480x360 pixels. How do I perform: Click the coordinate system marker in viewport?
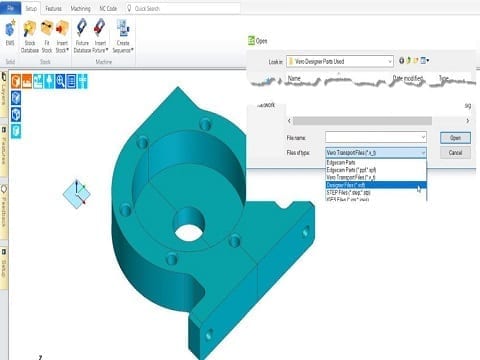[x=77, y=194]
